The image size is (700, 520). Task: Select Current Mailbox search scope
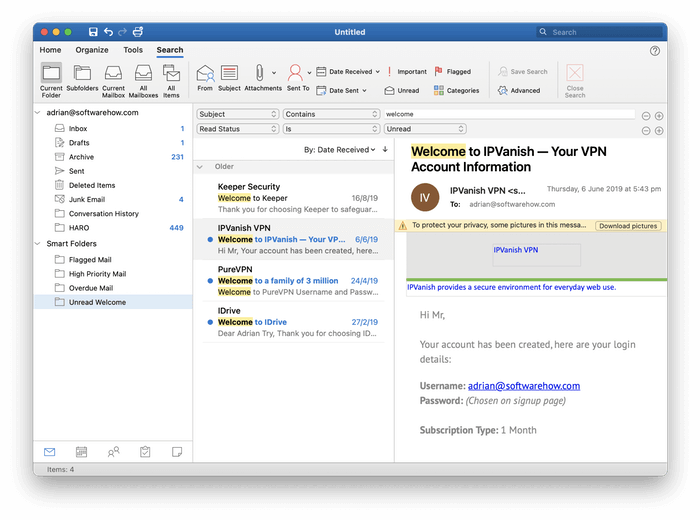(113, 80)
